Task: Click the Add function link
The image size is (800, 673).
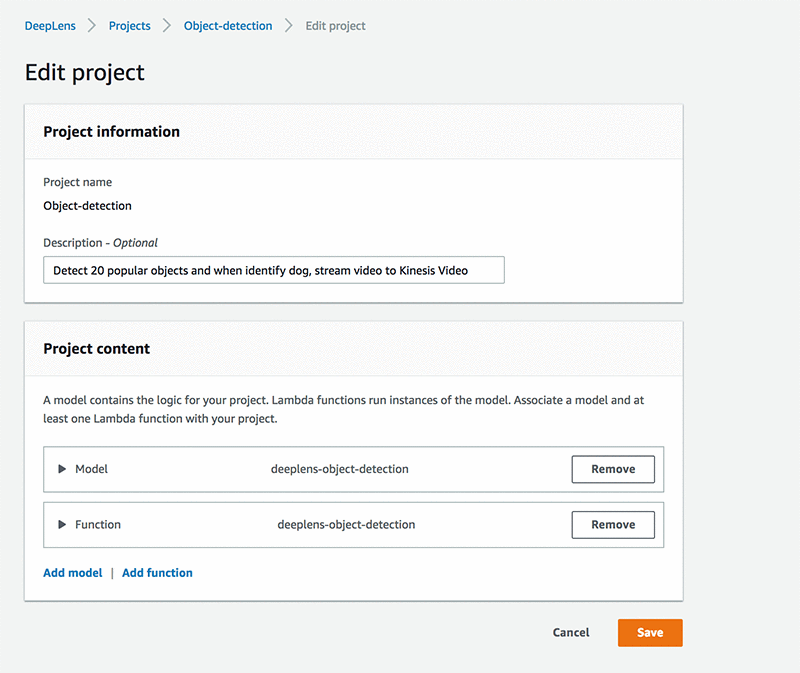Action: click(x=157, y=573)
